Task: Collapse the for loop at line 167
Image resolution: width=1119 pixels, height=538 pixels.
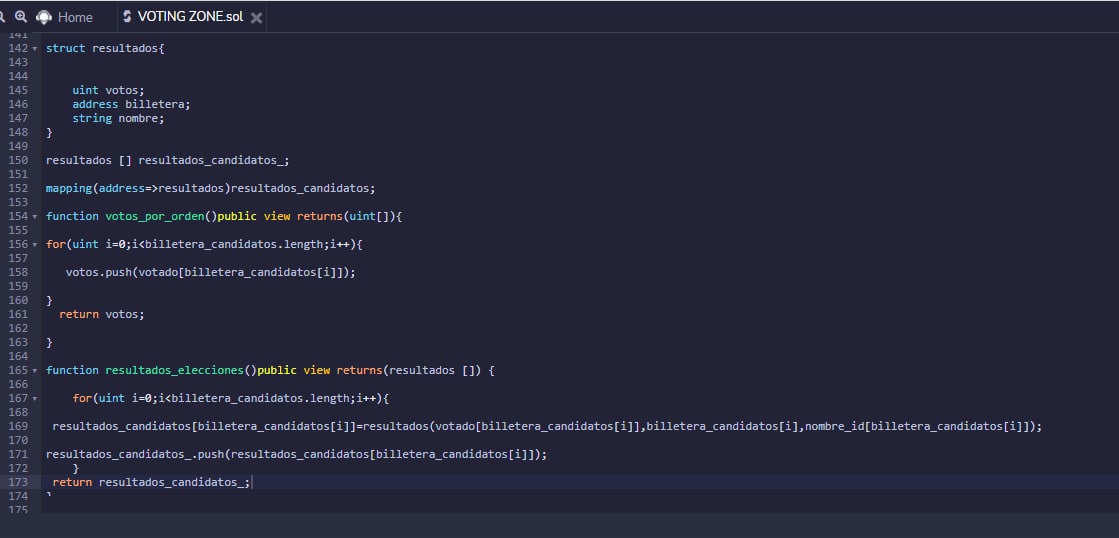Action: (x=34, y=398)
